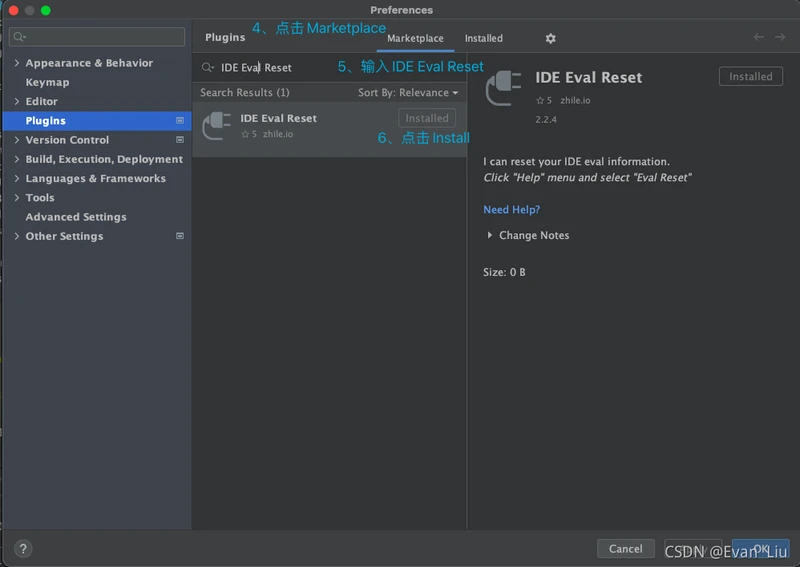Select Keymap in the settings list
This screenshot has width=800, height=567.
[47, 82]
